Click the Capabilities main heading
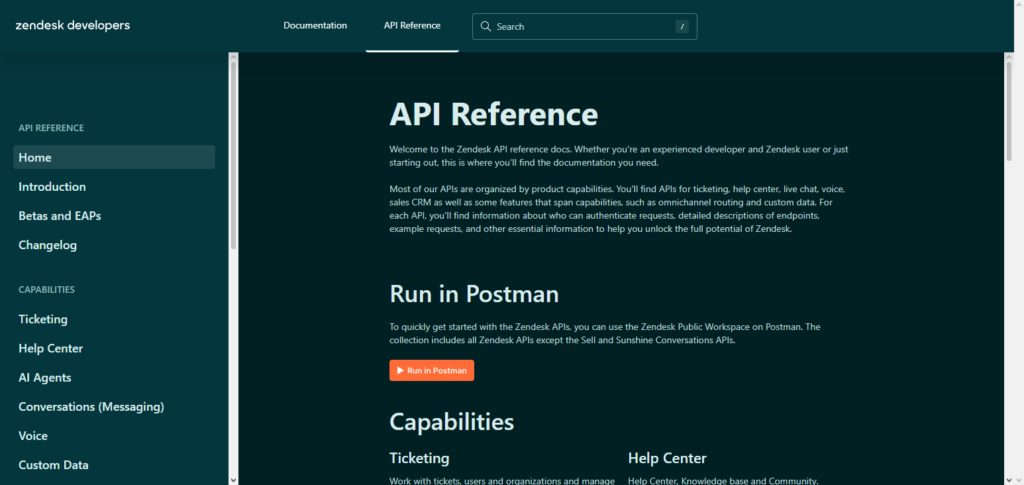Image resolution: width=1024 pixels, height=485 pixels. tap(452, 422)
